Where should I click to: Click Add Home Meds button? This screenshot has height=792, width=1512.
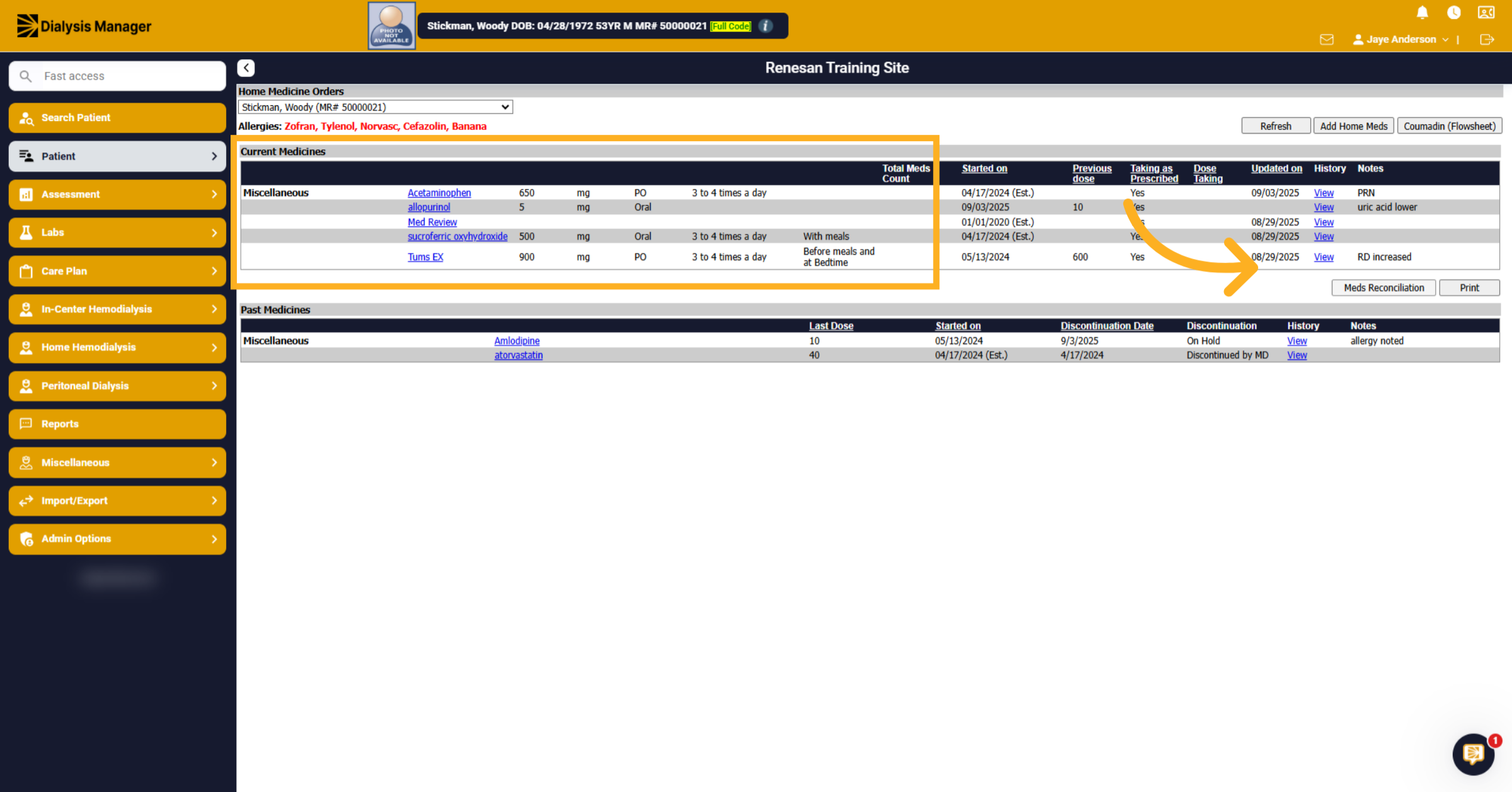click(1354, 126)
